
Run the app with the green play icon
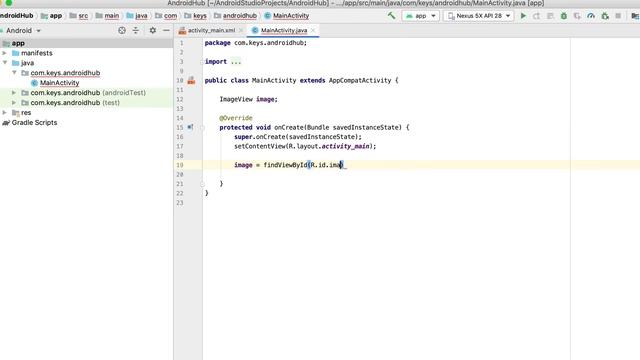pos(523,16)
